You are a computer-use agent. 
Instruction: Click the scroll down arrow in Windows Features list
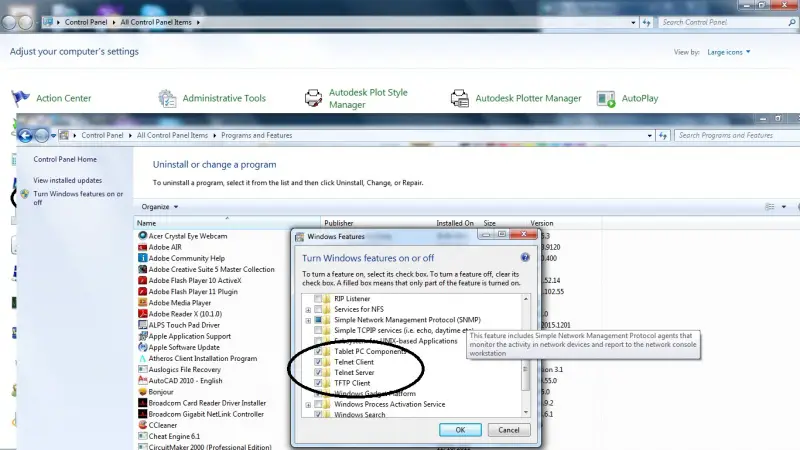click(526, 412)
